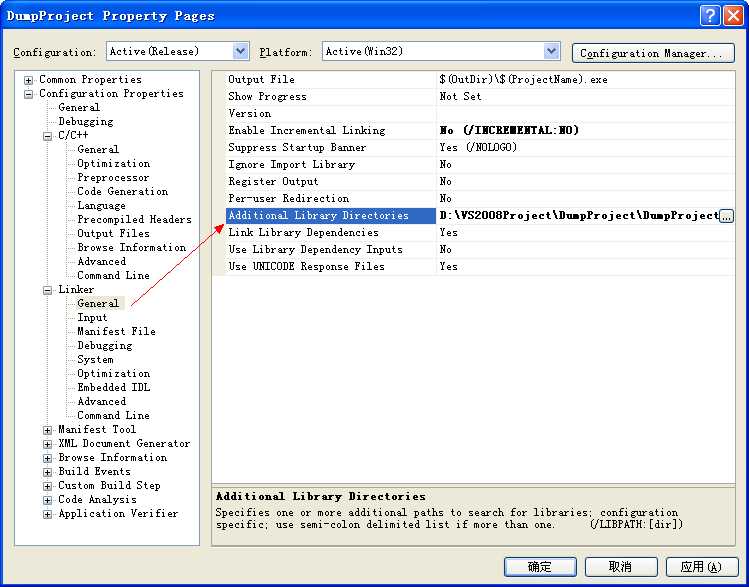Select Advanced under Linker

[x=101, y=401]
